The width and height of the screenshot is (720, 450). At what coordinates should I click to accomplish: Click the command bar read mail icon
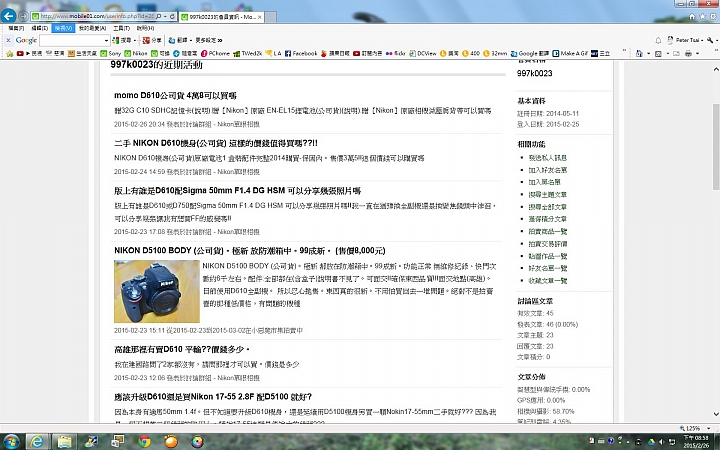coord(676,53)
